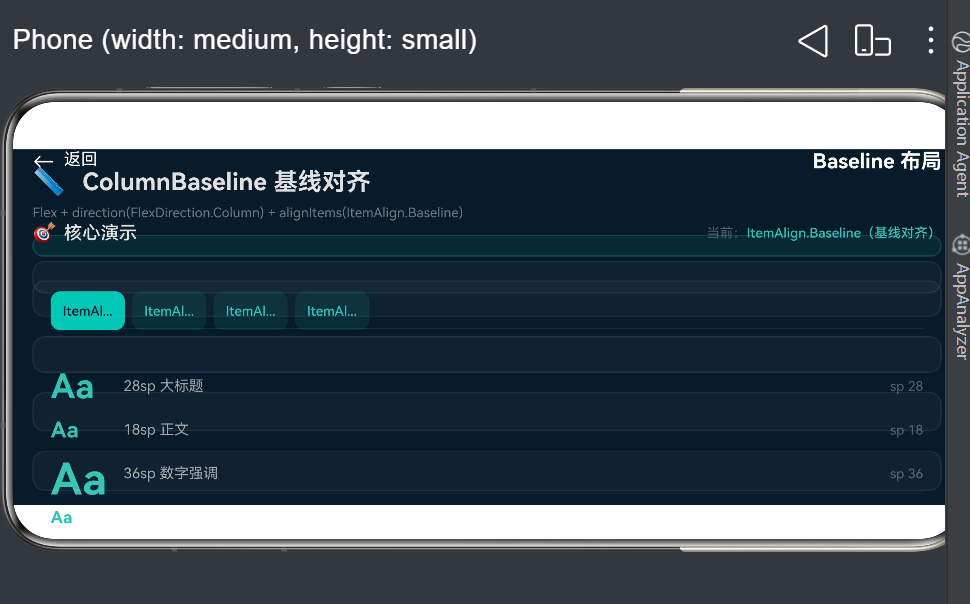The image size is (970, 604).
Task: Select the third ItemAl... option button
Action: tap(251, 311)
